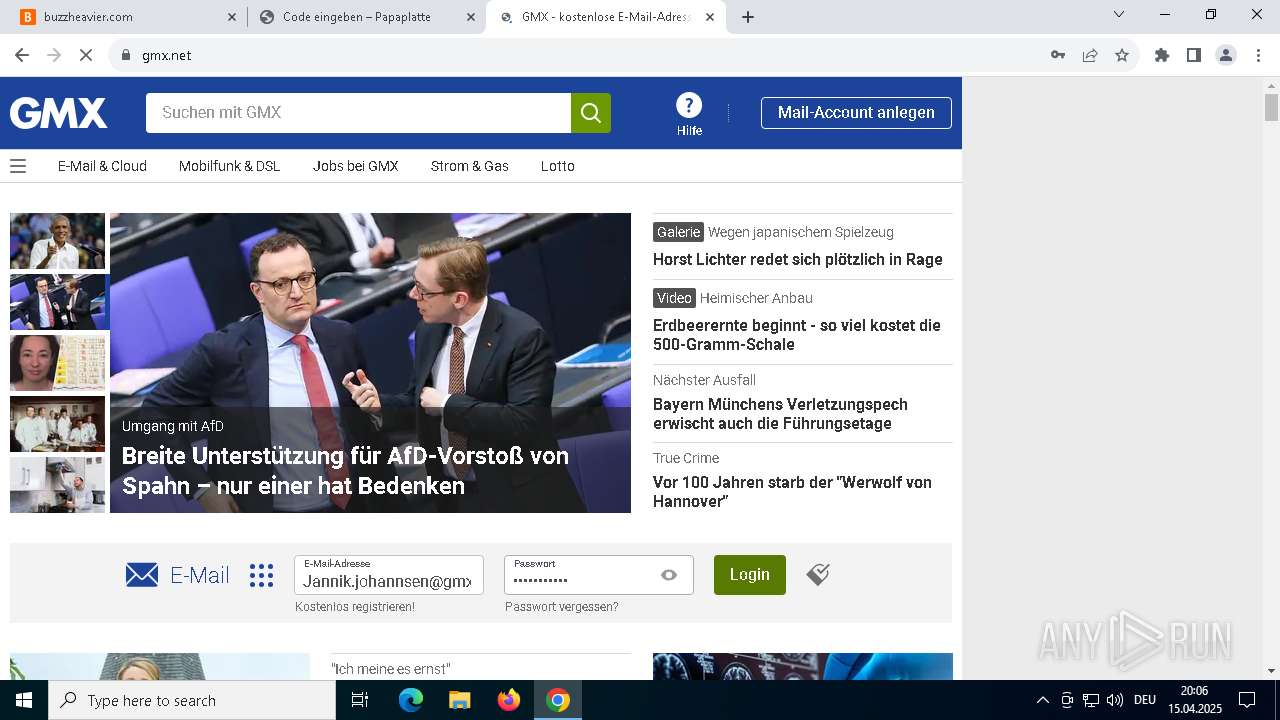This screenshot has width=1280, height=720.
Task: Open the Bayern Münchens Verletzungspech article
Action: [x=780, y=414]
